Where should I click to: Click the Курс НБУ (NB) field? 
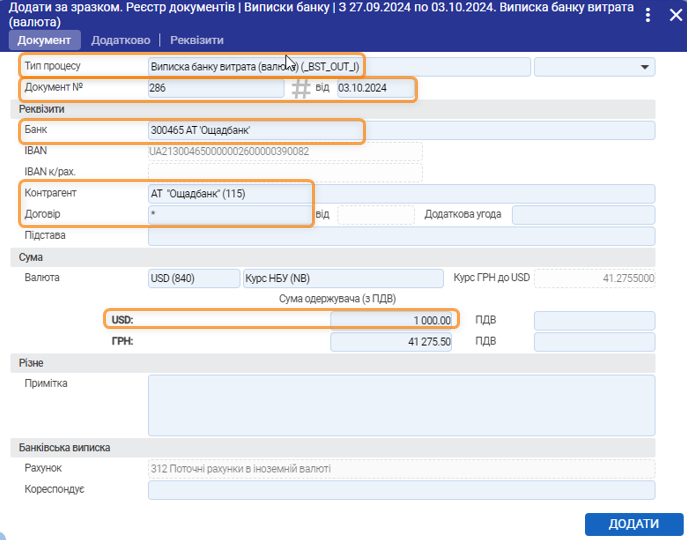coord(342,278)
